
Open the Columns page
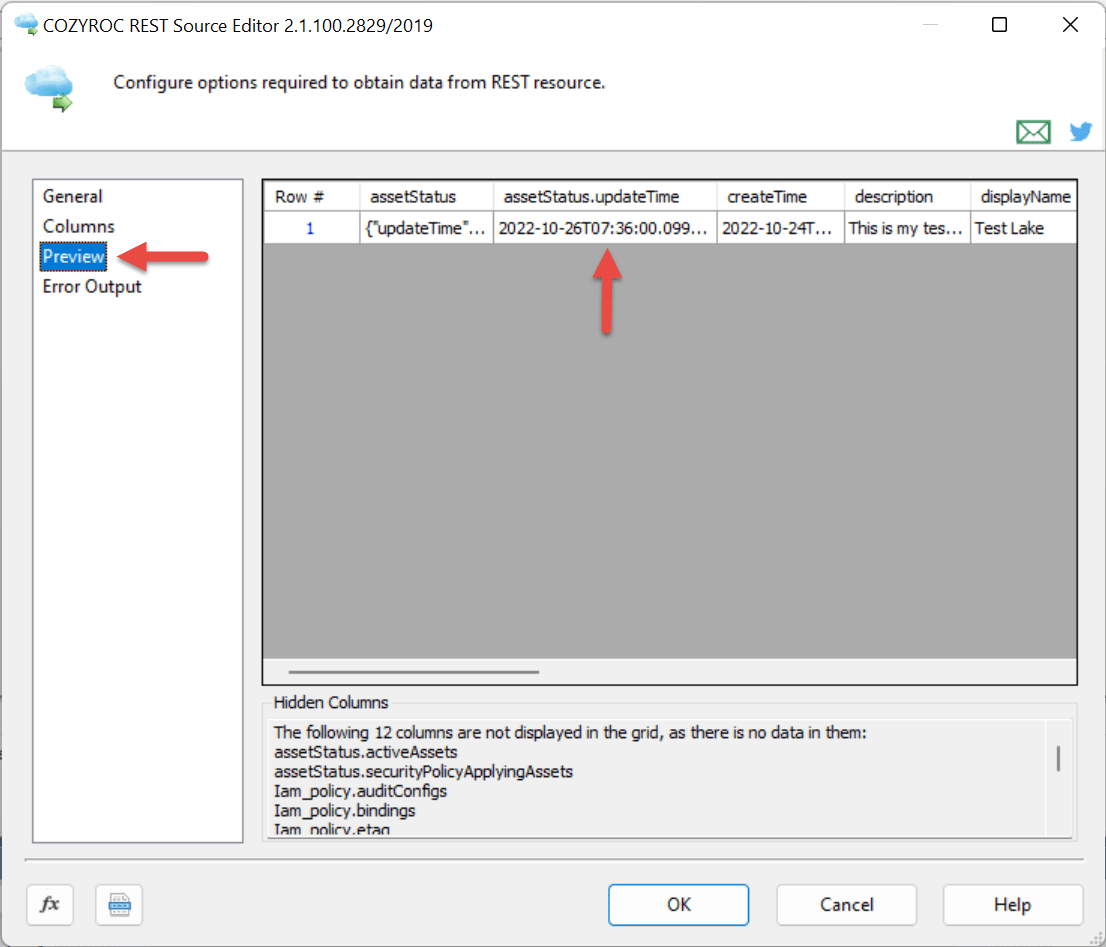pyautogui.click(x=78, y=226)
